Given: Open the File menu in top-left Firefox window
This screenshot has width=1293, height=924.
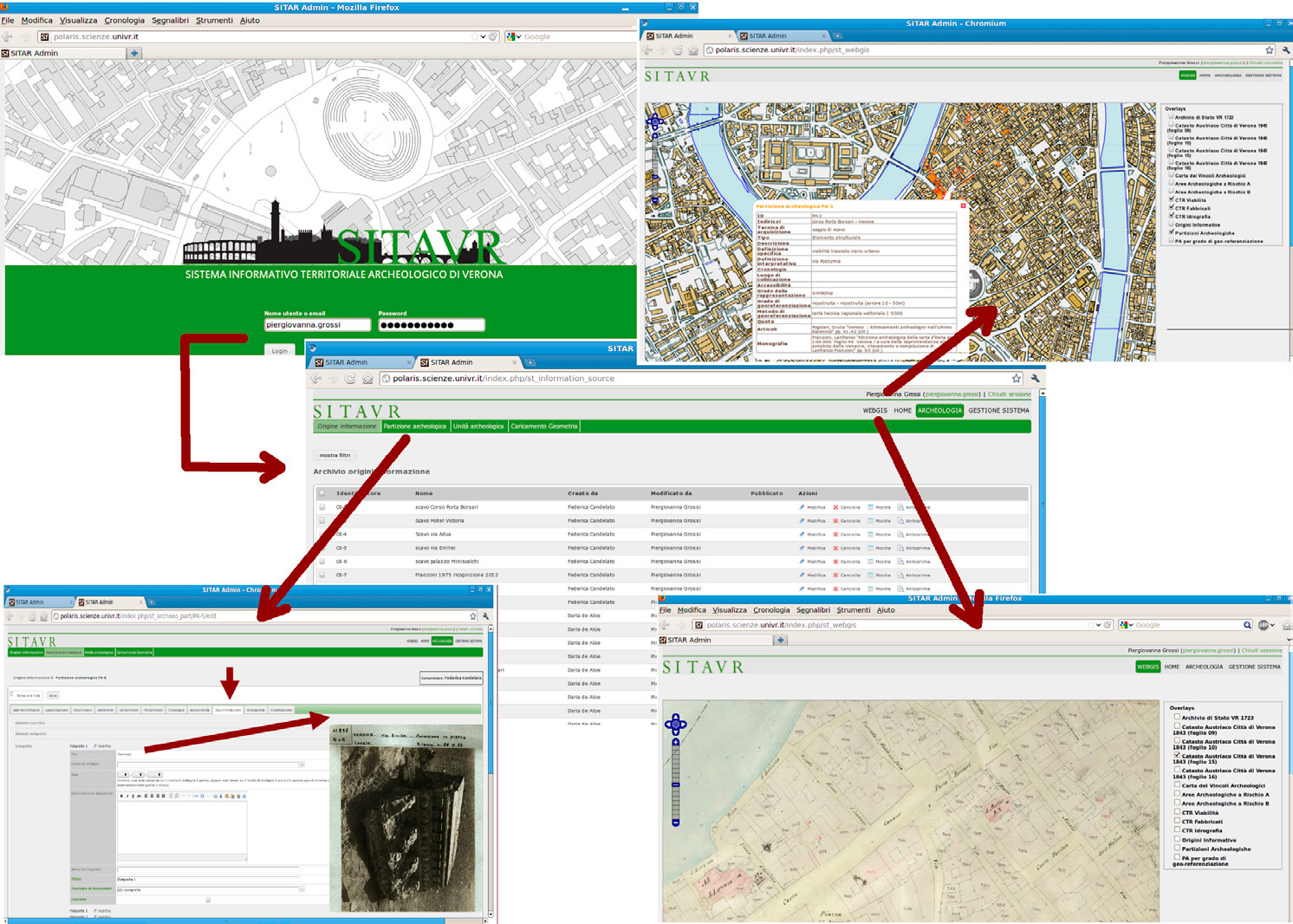Looking at the screenshot, I should click(x=8, y=20).
